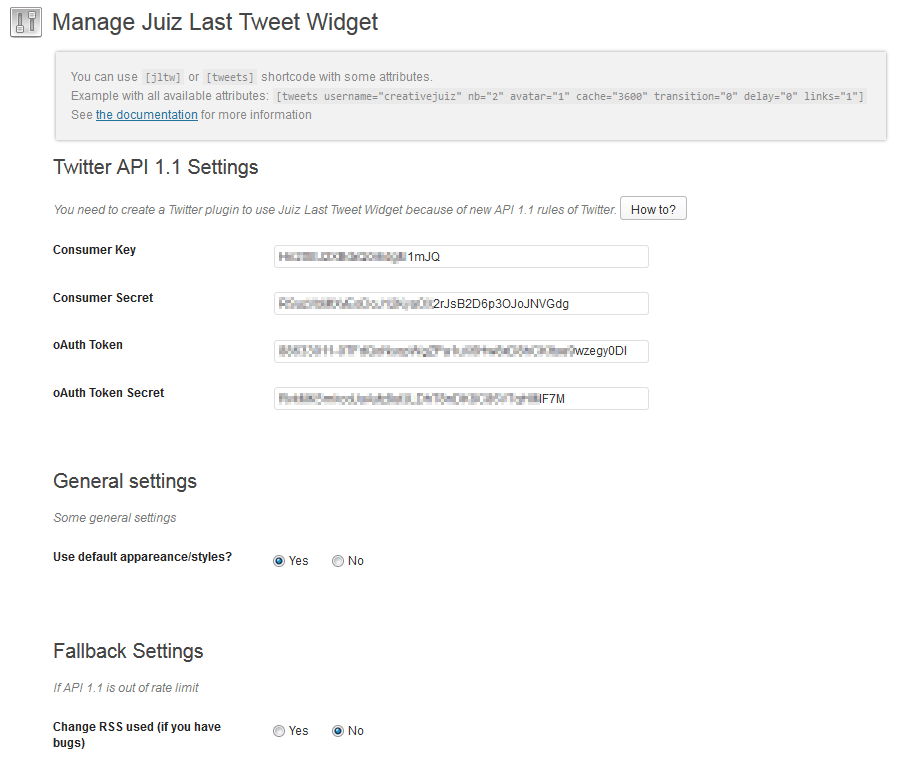Click the Manage Juiz Last Tweet Widget title

215,22
